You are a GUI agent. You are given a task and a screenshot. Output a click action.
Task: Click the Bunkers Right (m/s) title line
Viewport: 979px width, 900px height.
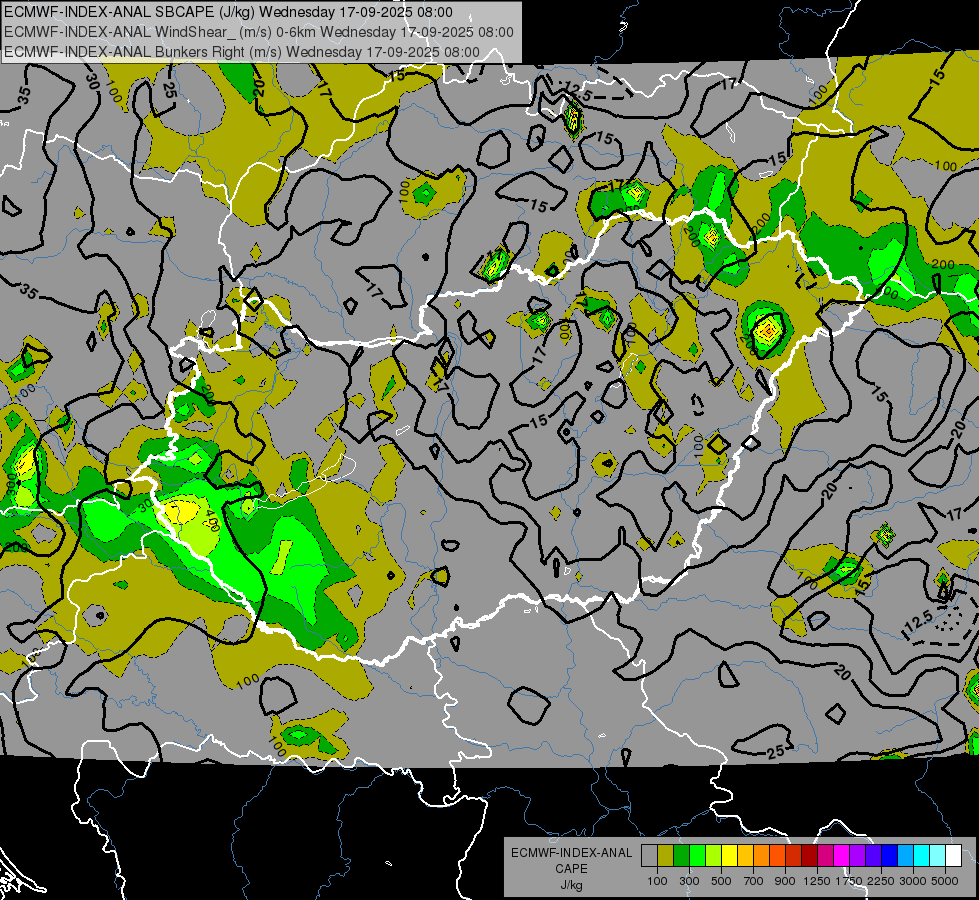point(242,52)
